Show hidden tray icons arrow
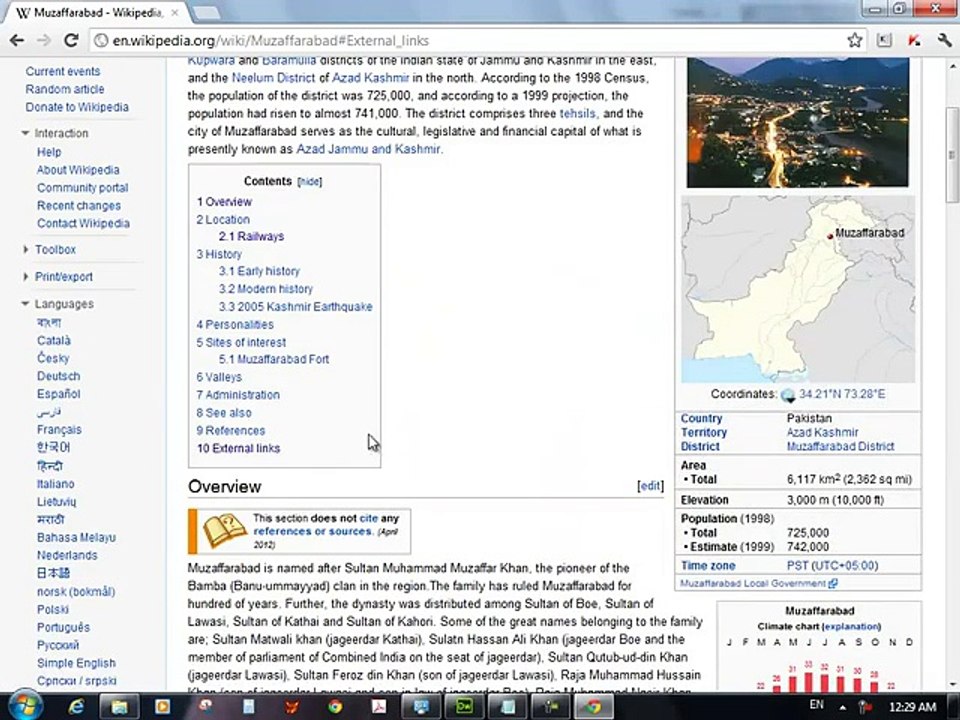This screenshot has height=720, width=960. 843,707
